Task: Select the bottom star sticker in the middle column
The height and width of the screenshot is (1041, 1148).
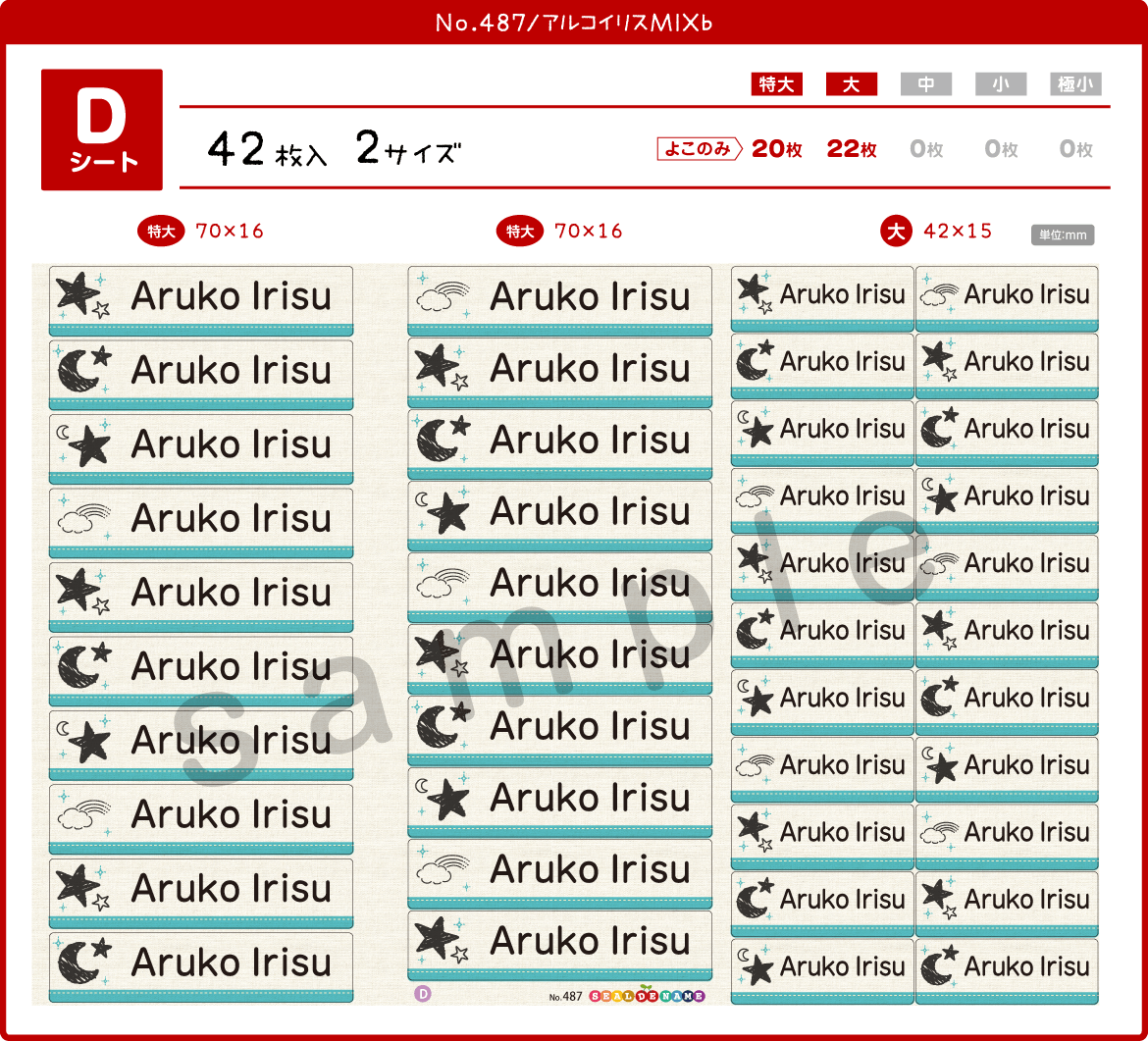Action: [559, 945]
